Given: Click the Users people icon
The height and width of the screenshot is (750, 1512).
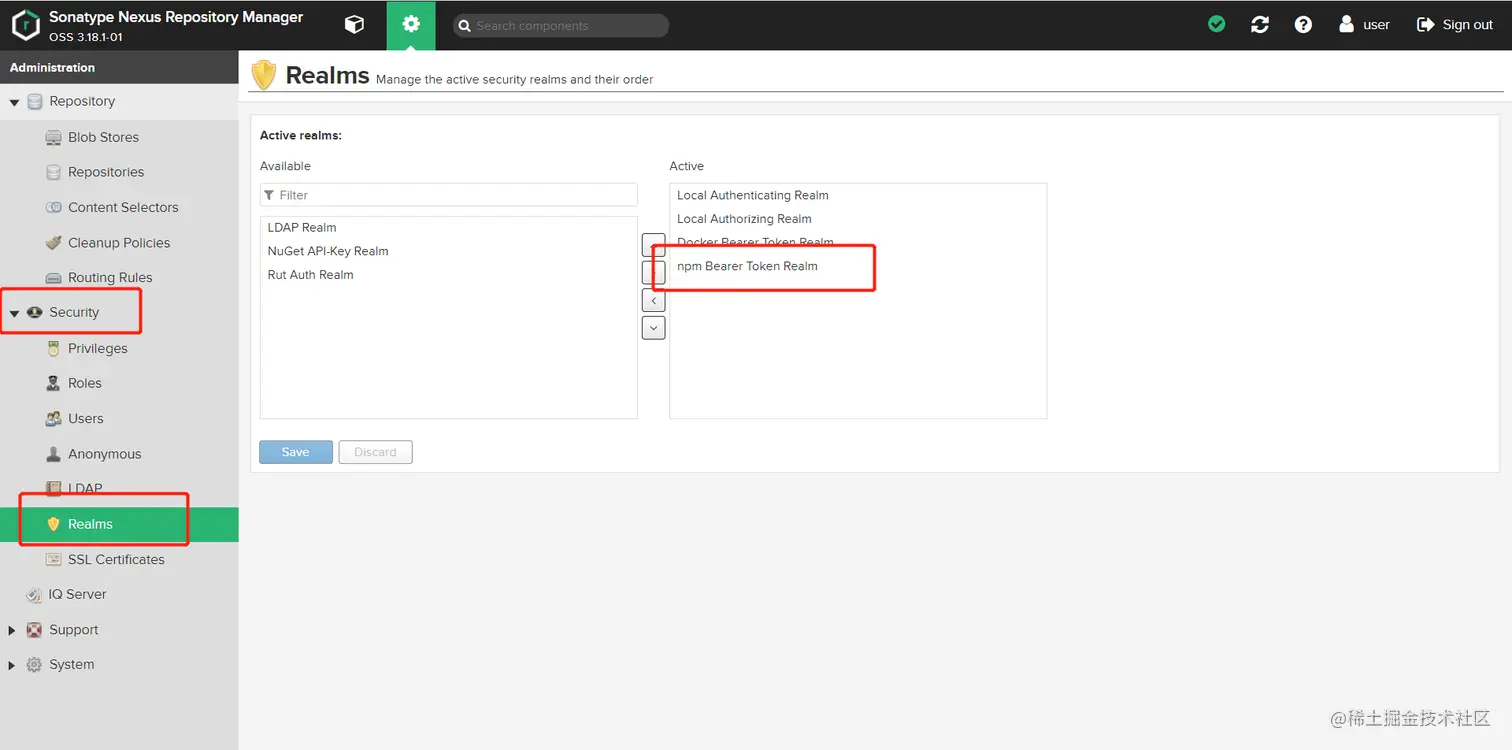Looking at the screenshot, I should click(54, 418).
